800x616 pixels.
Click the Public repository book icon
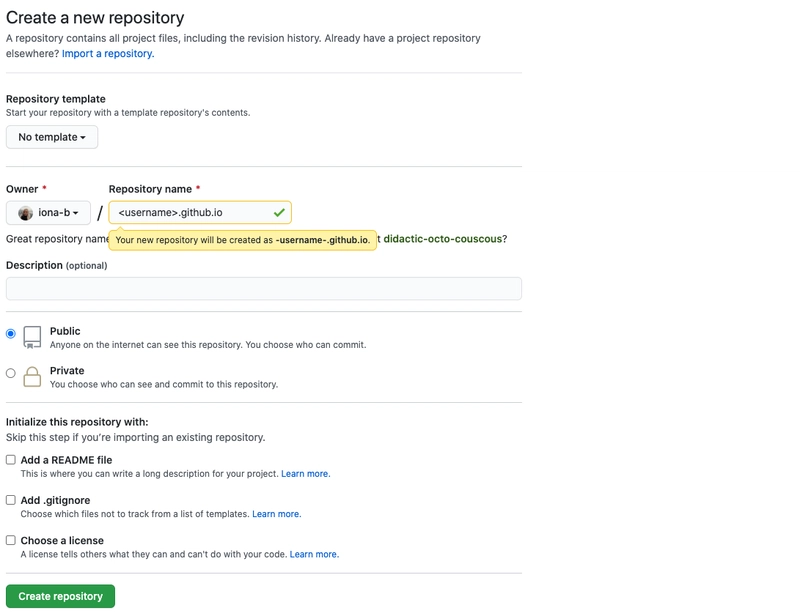point(32,337)
